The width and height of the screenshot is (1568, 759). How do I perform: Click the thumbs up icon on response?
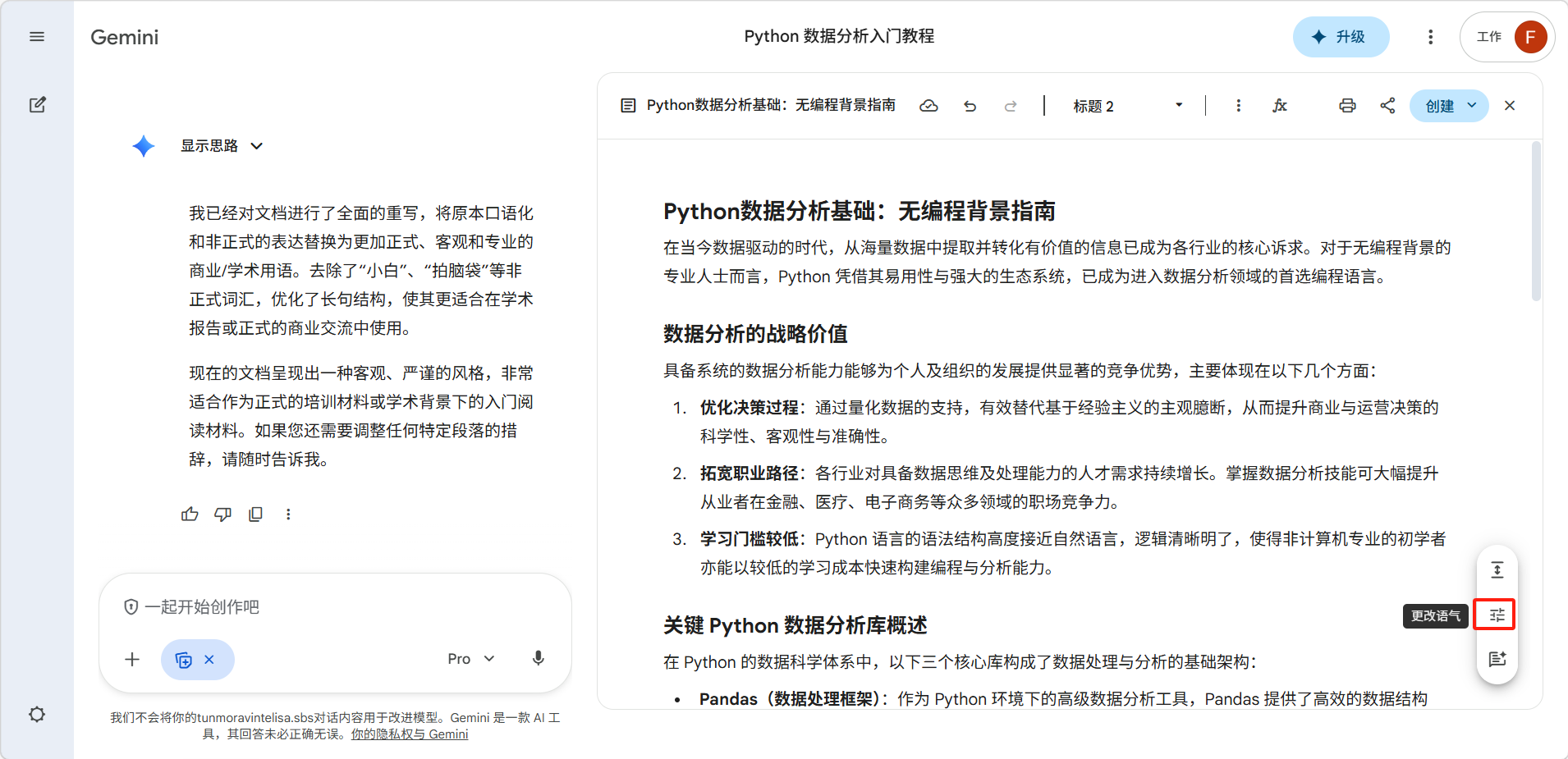[x=190, y=514]
